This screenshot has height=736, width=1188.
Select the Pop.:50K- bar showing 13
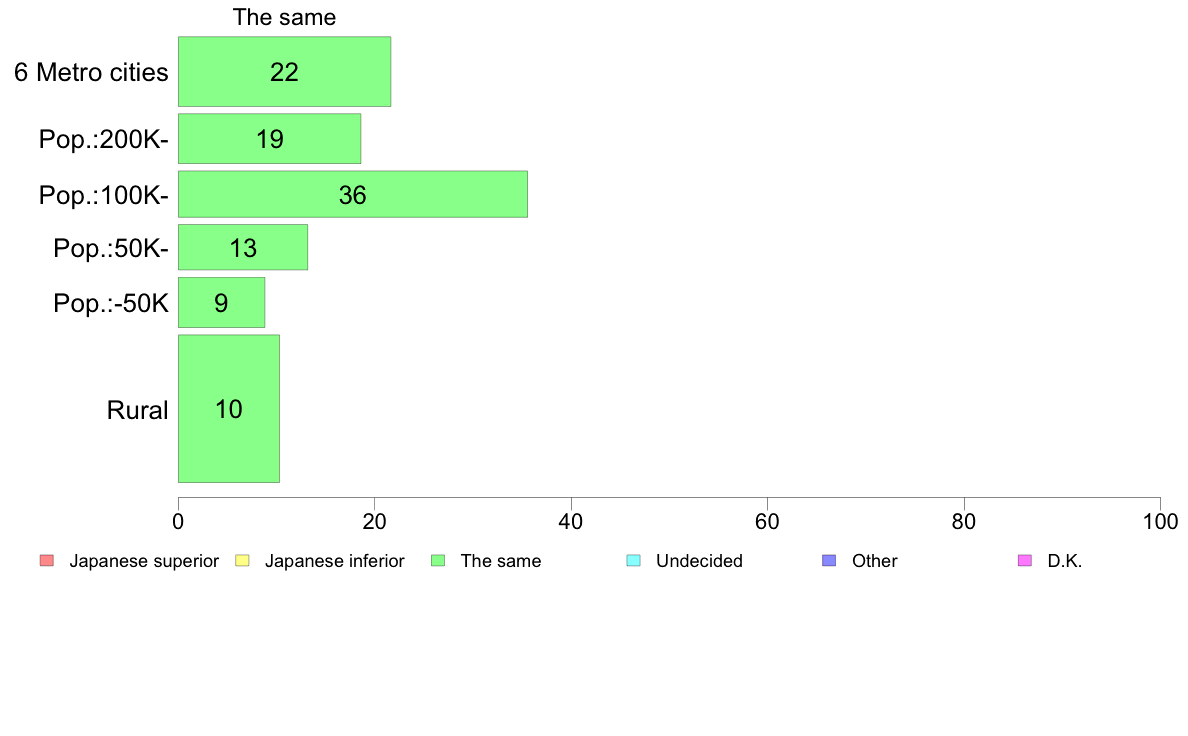pyautogui.click(x=242, y=247)
